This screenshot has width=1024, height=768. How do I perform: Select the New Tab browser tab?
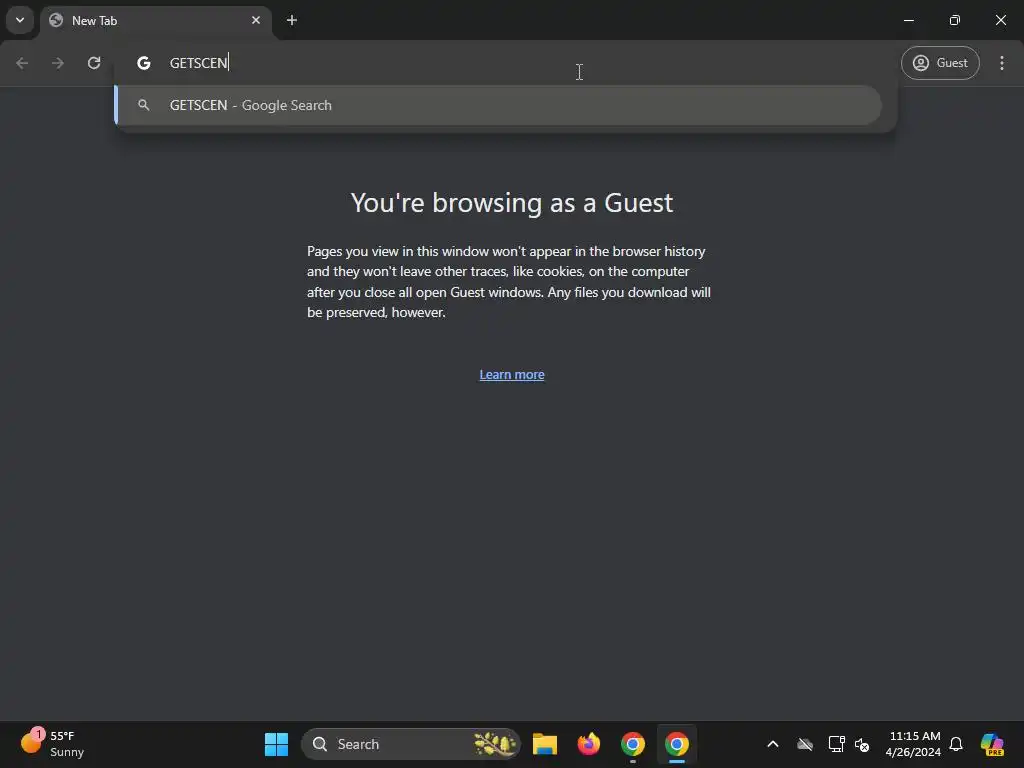157,20
